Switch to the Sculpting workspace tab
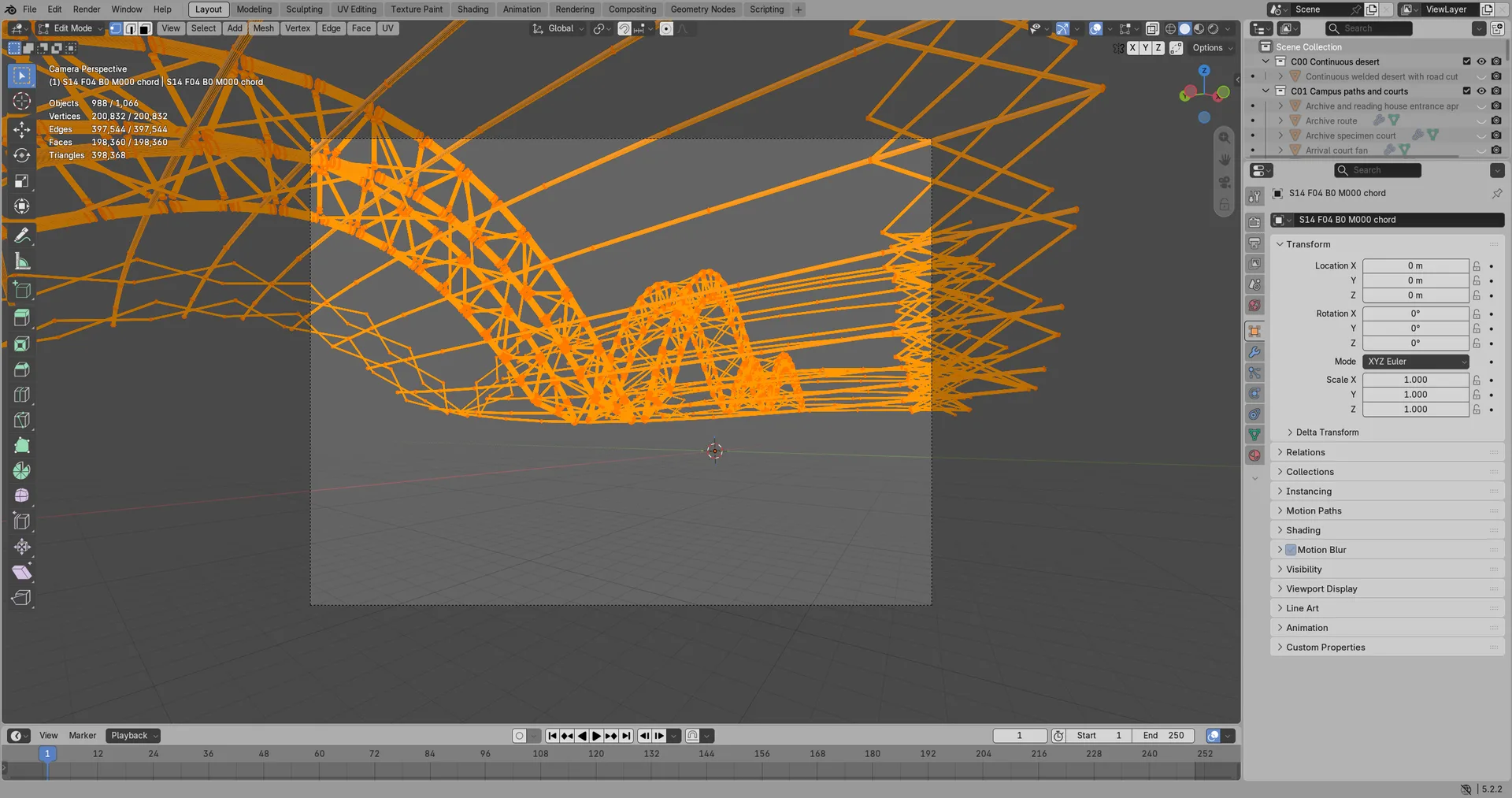 [304, 9]
